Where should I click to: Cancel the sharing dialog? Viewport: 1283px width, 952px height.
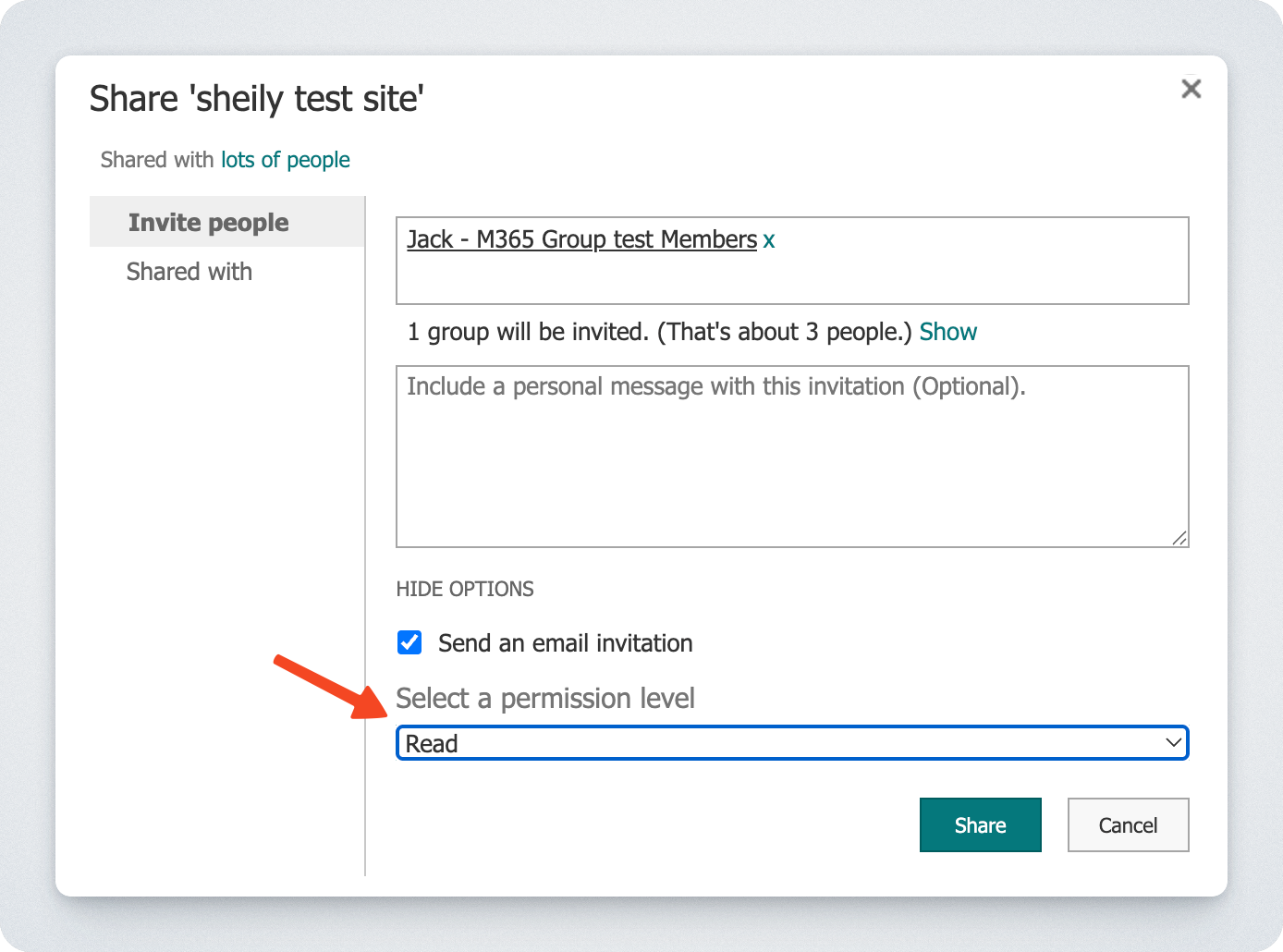click(1128, 825)
